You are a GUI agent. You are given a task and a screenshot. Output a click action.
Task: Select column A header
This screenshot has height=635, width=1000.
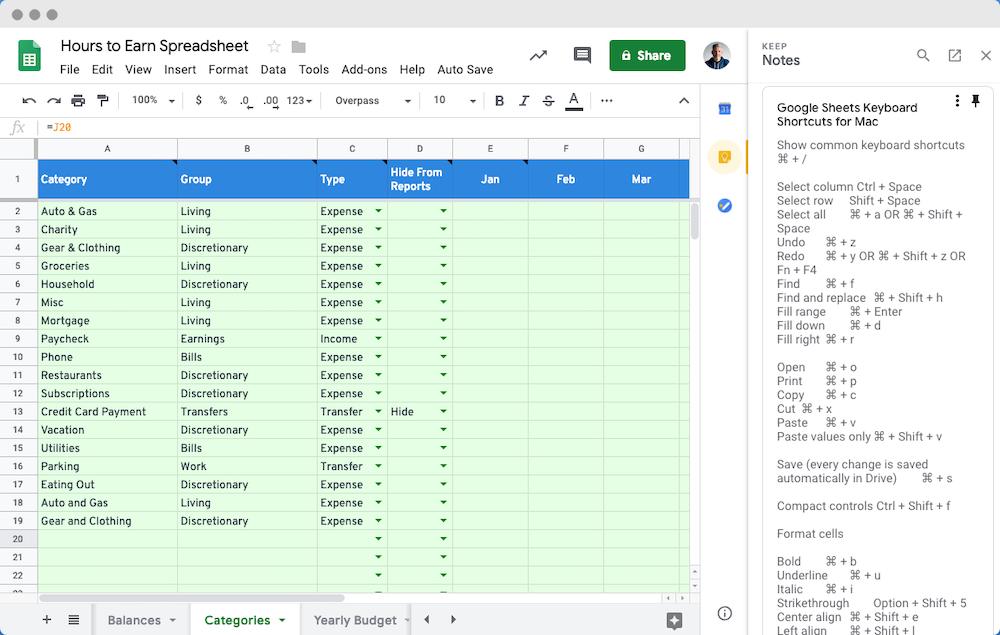pos(107,149)
